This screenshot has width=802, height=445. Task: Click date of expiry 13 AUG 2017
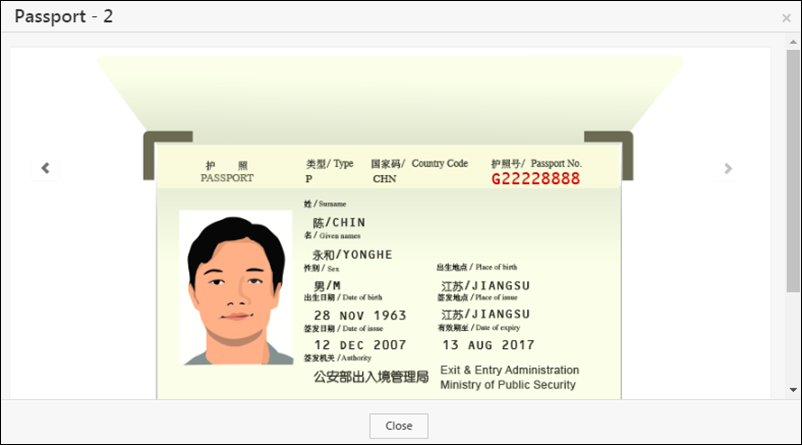point(488,345)
